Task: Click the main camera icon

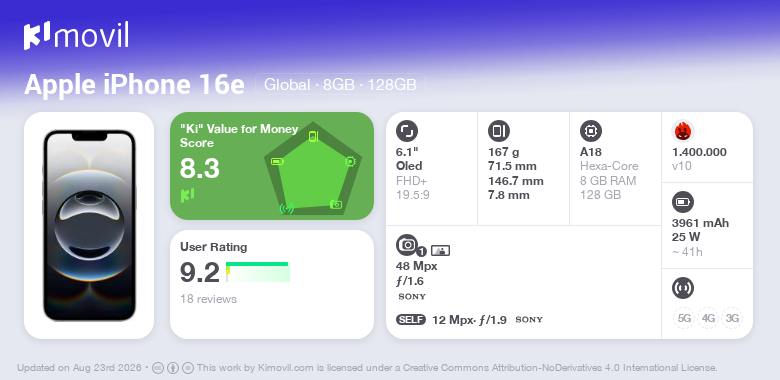Action: [x=407, y=244]
